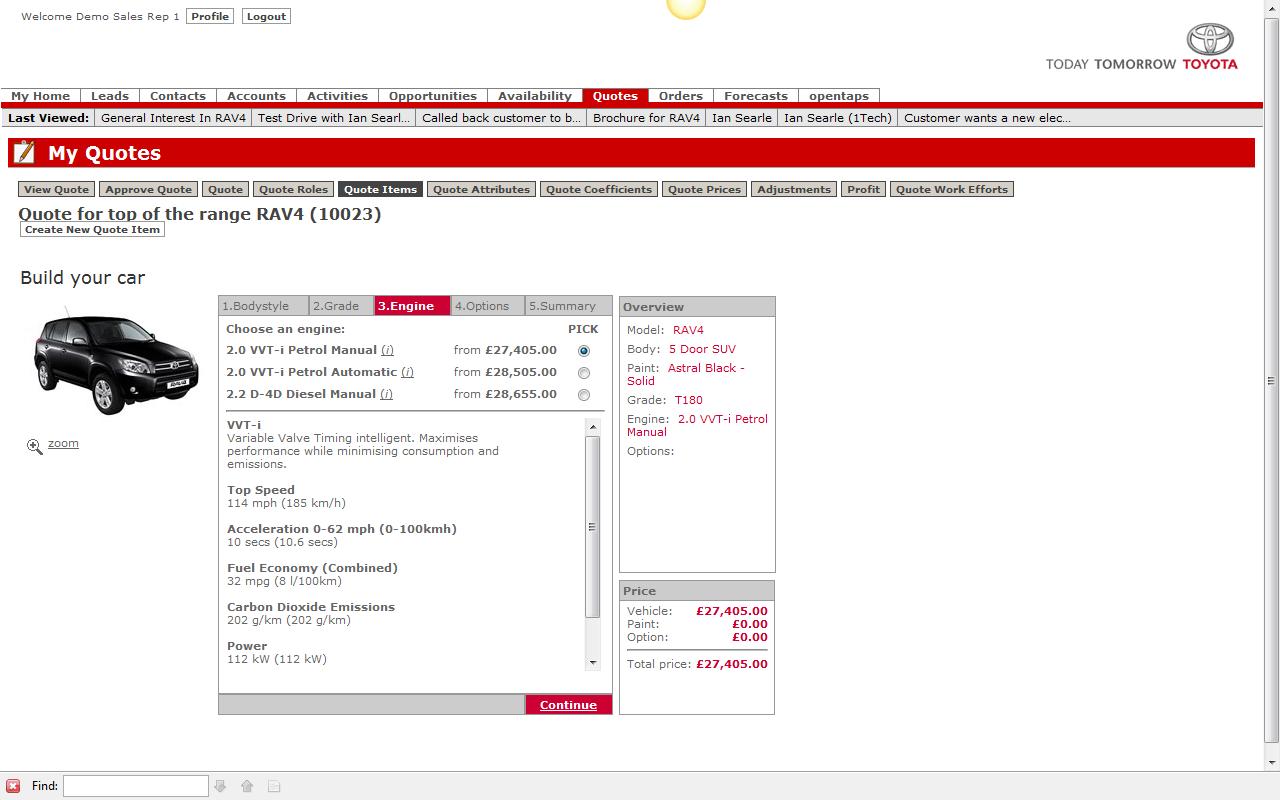Open info (i) for 2.0 VVT-i Petrol Automatic

[407, 372]
